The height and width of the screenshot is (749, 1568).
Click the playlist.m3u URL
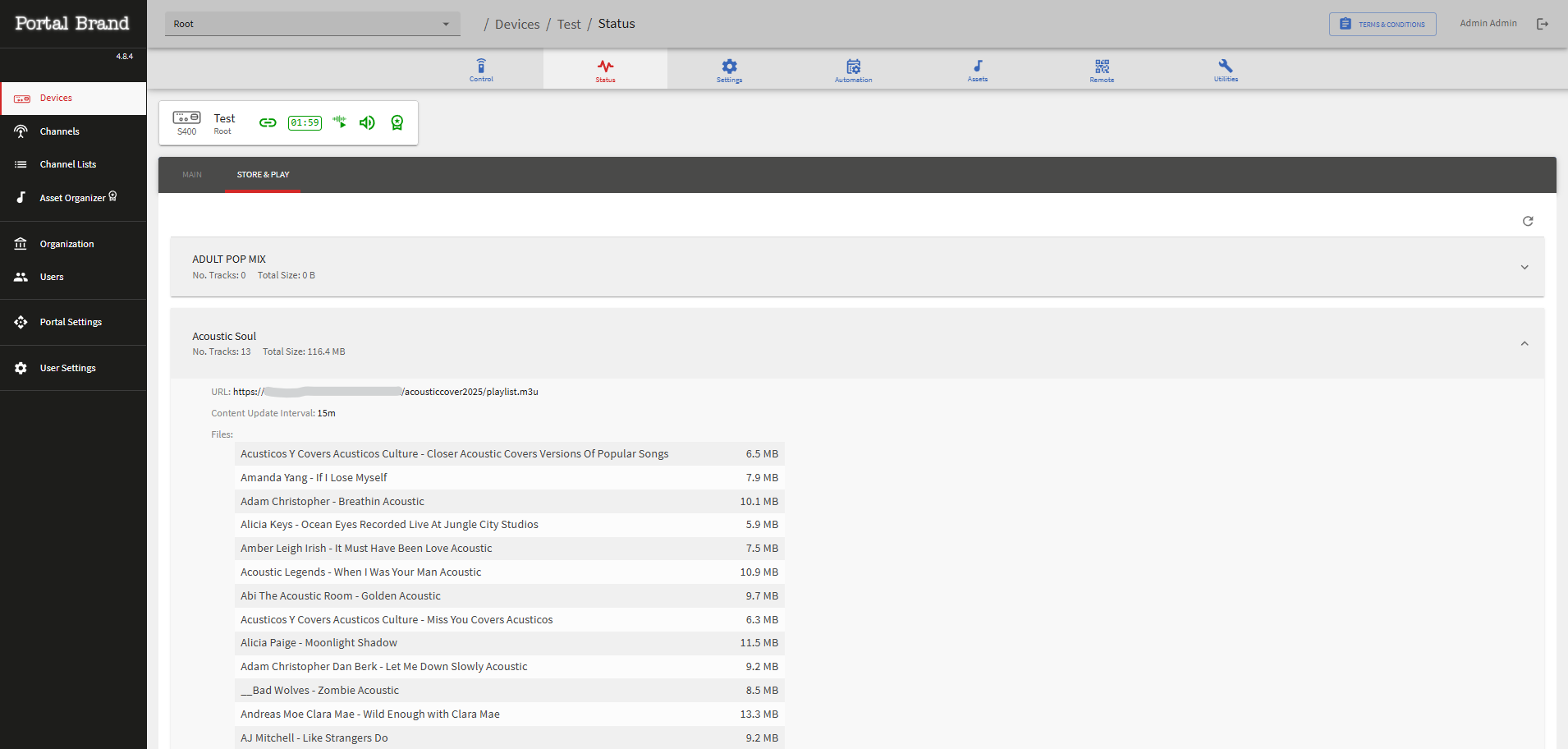click(385, 392)
